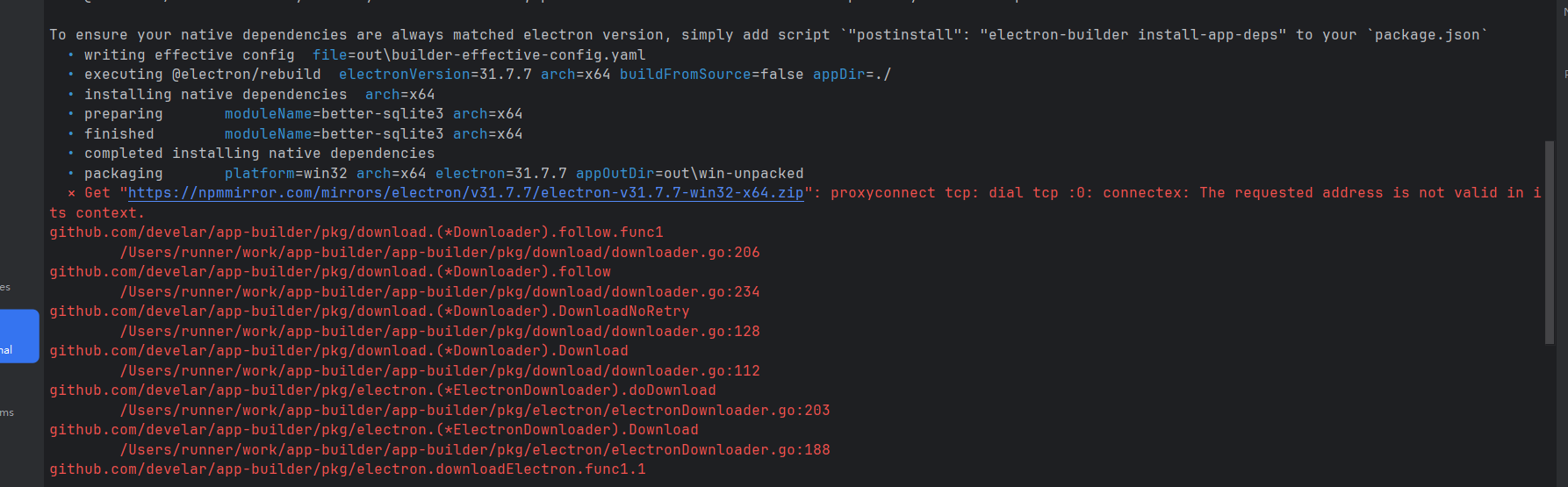
Task: Click the 'finished moduleName=better-sqlite3' log line
Action: pos(303,134)
